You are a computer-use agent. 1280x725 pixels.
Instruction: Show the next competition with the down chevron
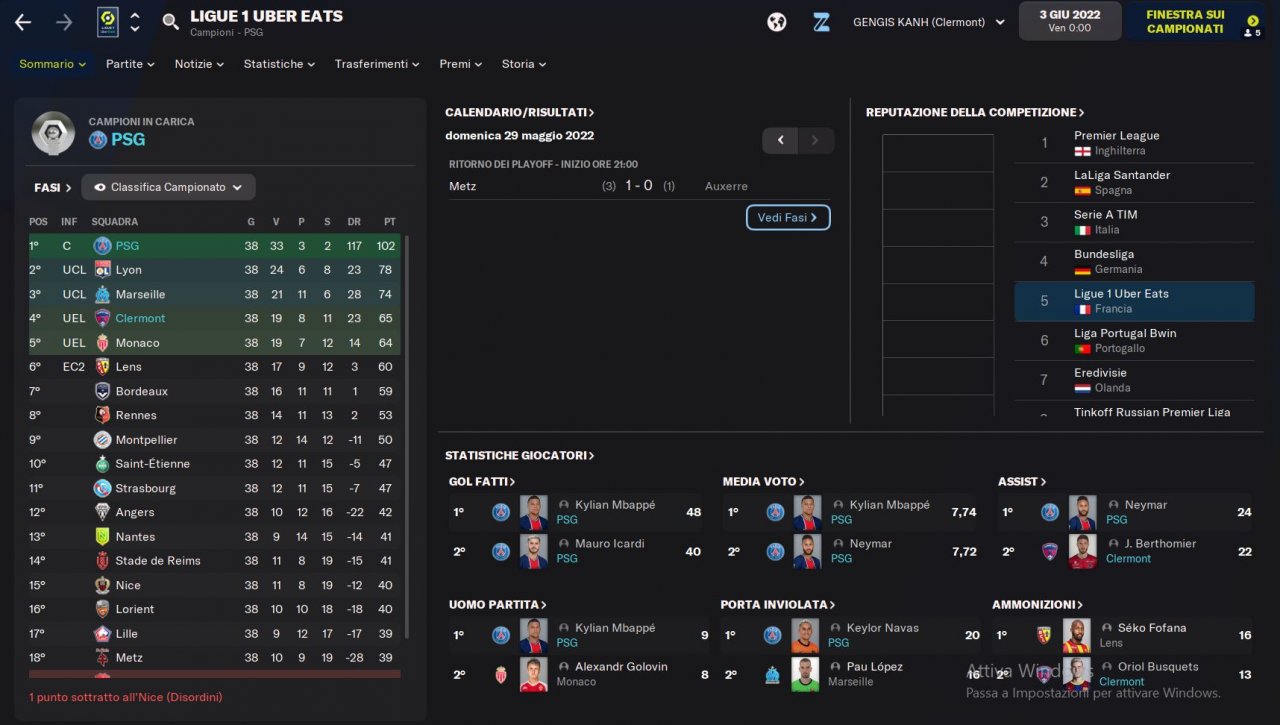click(135, 29)
